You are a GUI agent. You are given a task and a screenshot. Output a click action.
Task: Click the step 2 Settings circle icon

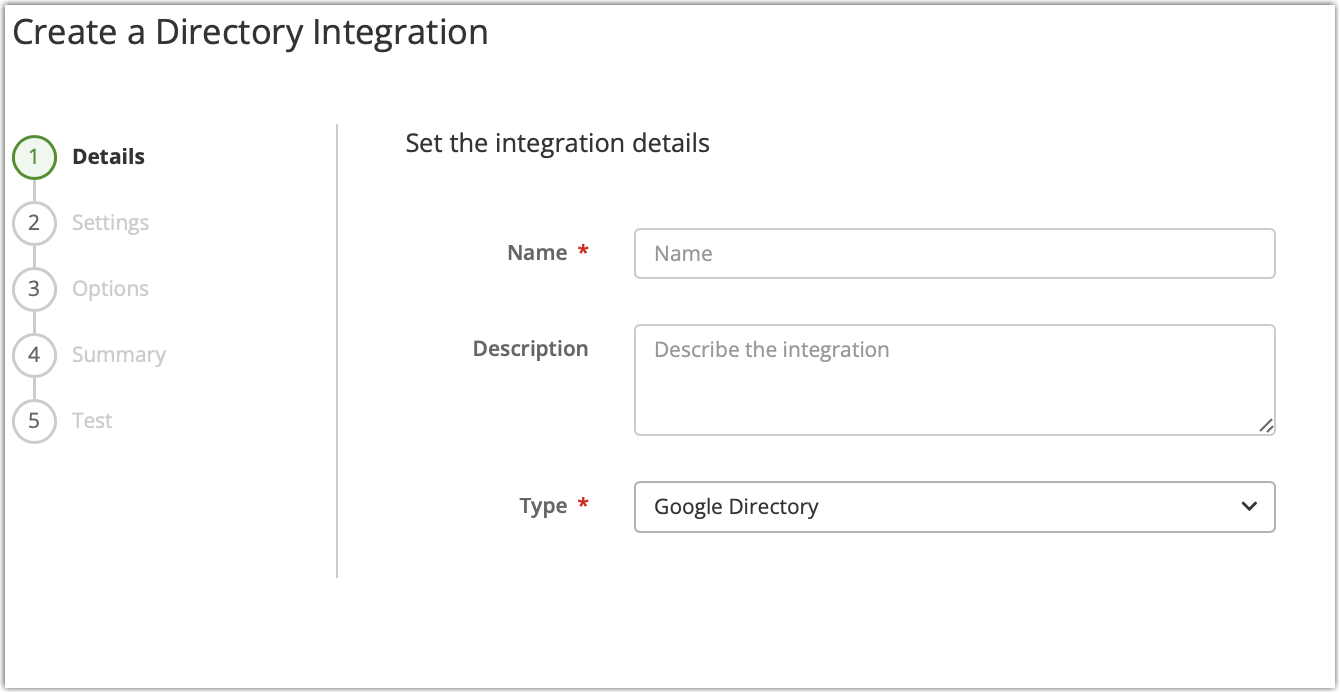pos(34,222)
